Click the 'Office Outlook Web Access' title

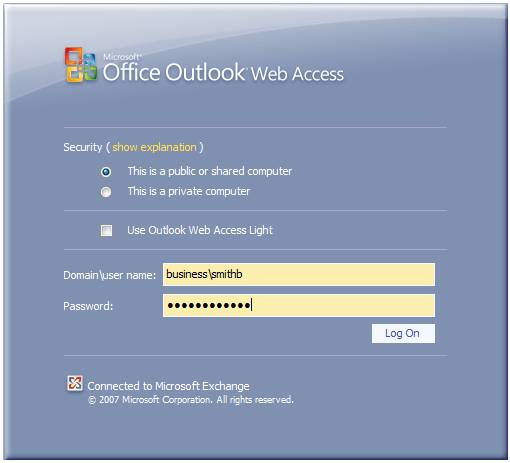223,73
